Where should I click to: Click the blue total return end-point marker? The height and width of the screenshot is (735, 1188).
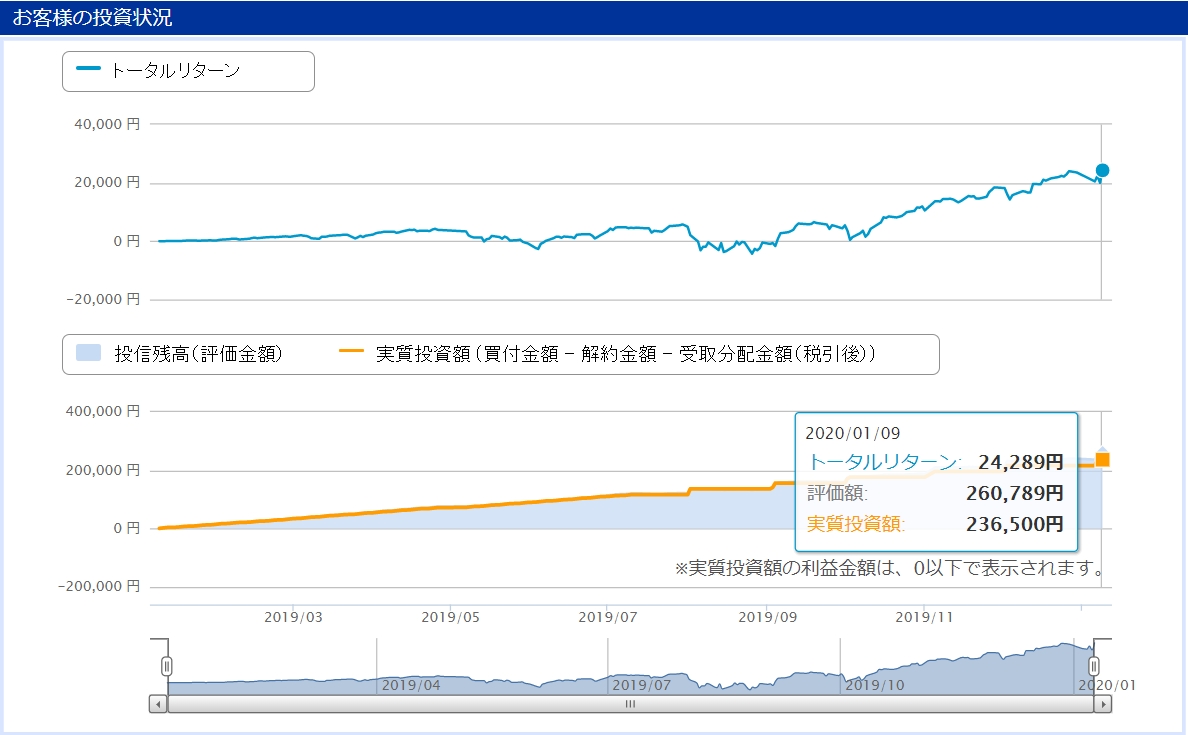pyautogui.click(x=1102, y=170)
